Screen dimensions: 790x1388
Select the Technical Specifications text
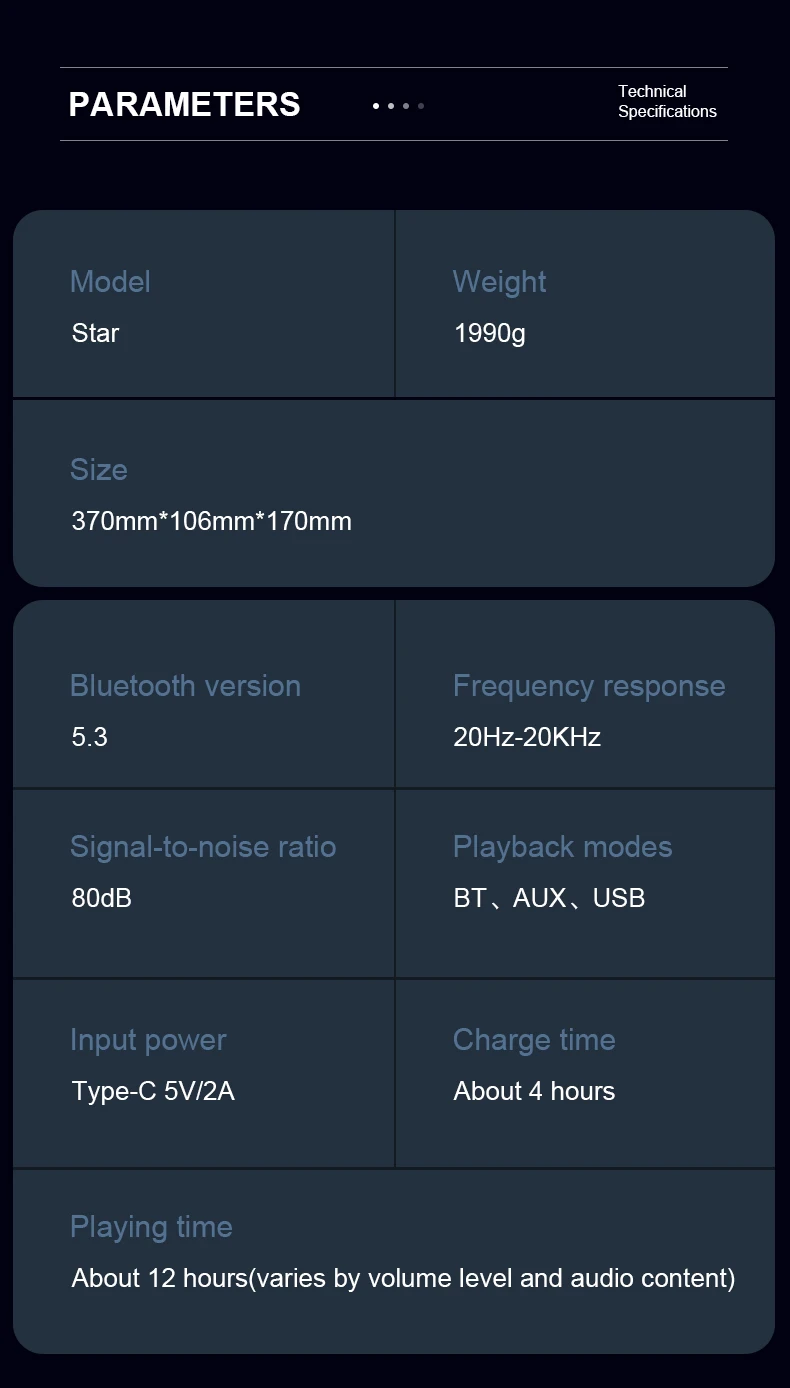(666, 101)
